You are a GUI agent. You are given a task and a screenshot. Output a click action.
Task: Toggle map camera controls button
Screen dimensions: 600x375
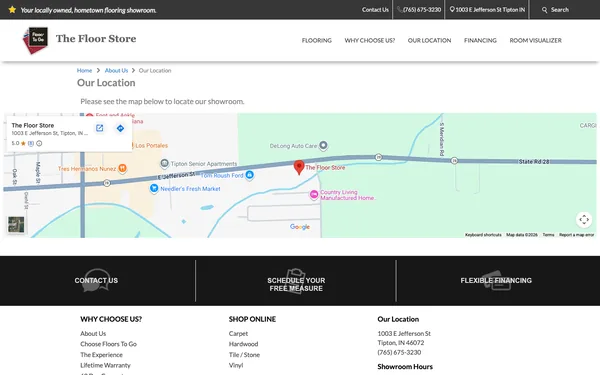(584, 220)
